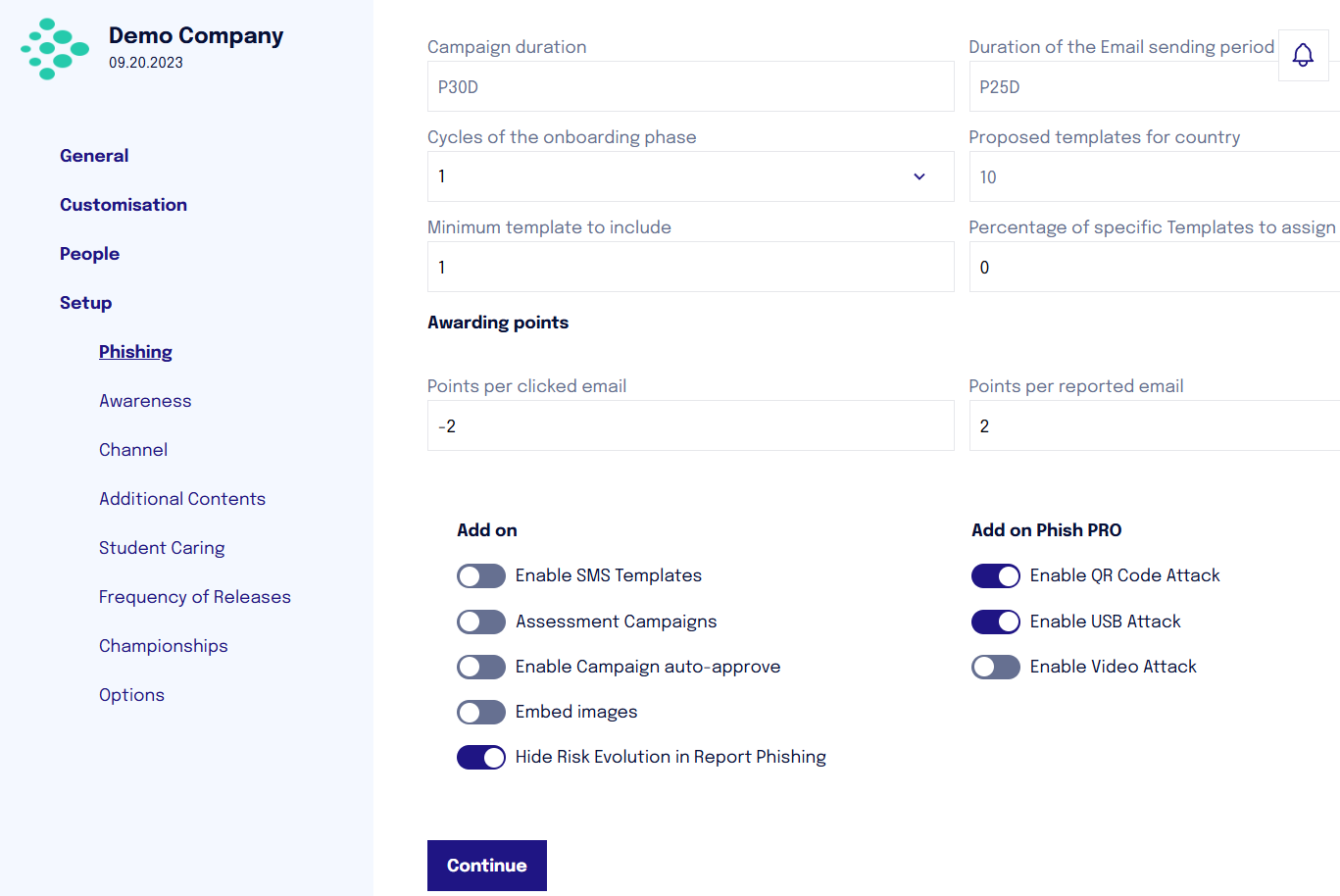The height and width of the screenshot is (896, 1340).
Task: Turn off Enable QR Code Attack
Action: point(996,575)
